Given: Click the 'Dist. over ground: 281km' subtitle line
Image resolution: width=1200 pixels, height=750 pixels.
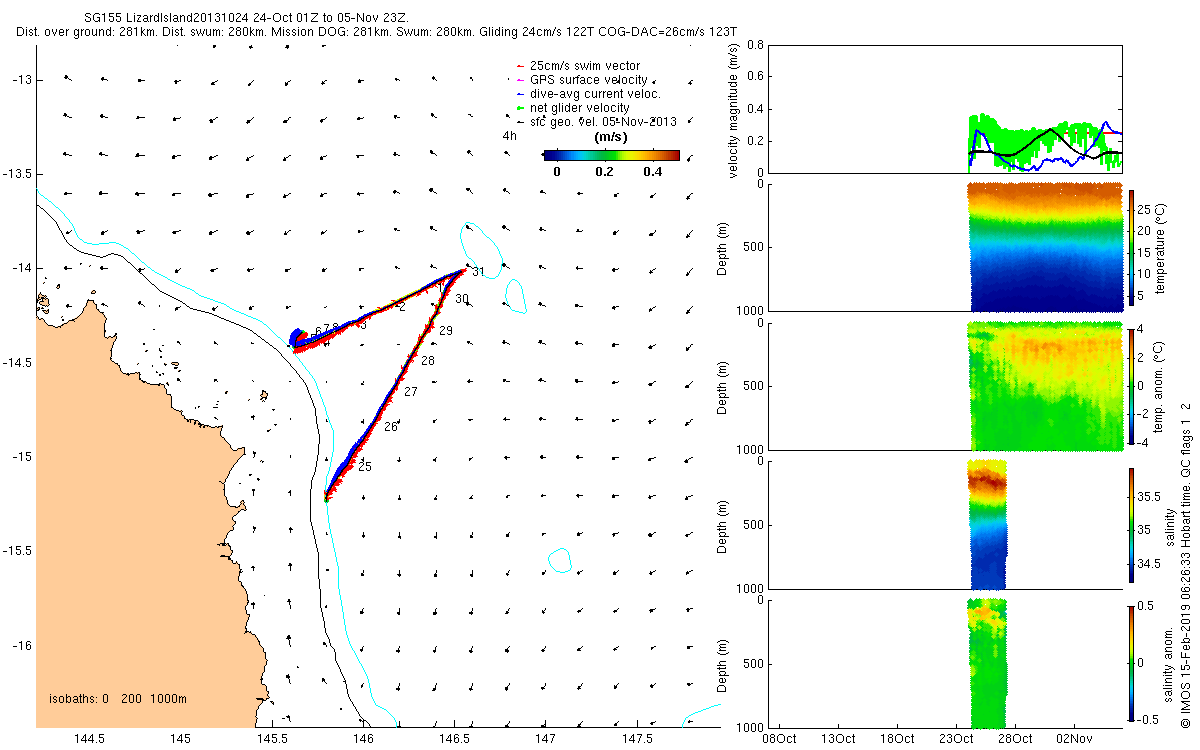Looking at the screenshot, I should pos(377,32).
